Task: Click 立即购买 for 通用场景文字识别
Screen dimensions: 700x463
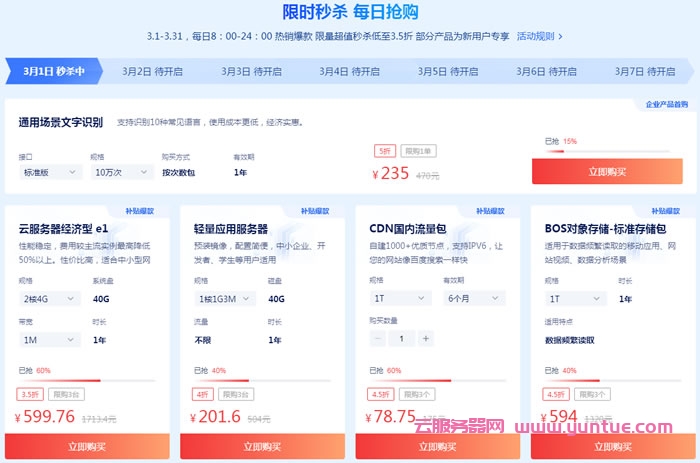Action: pos(607,171)
